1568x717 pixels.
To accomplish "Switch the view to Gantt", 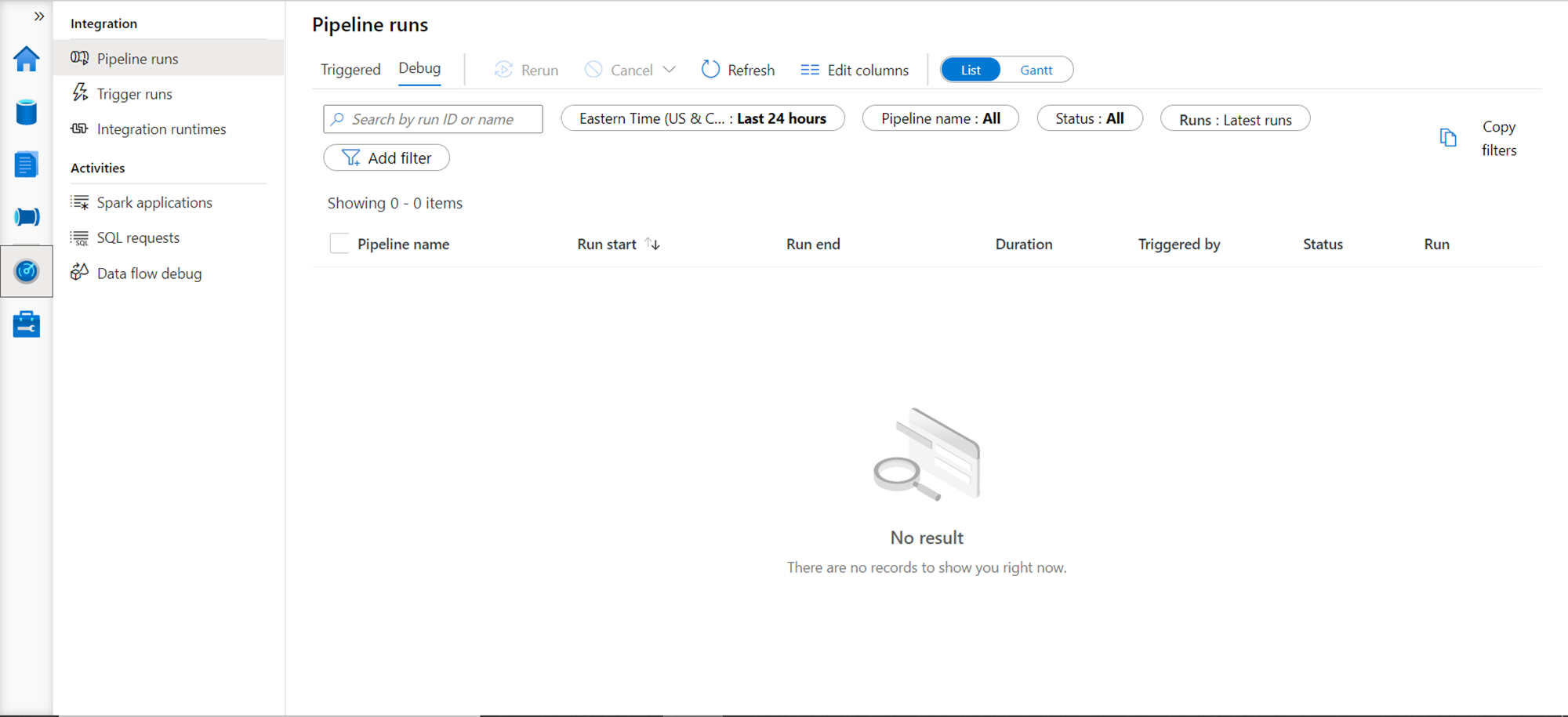I will (x=1036, y=70).
